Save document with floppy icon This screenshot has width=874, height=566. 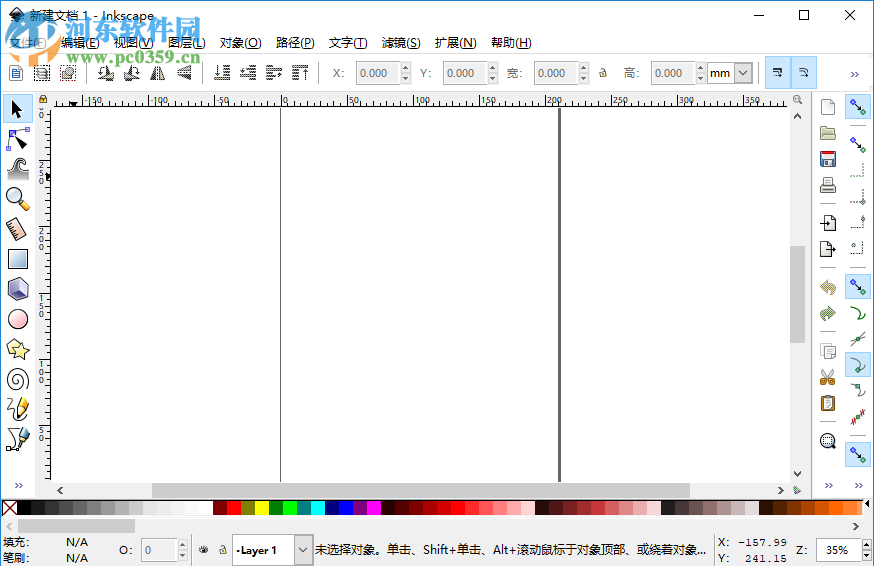coord(828,159)
